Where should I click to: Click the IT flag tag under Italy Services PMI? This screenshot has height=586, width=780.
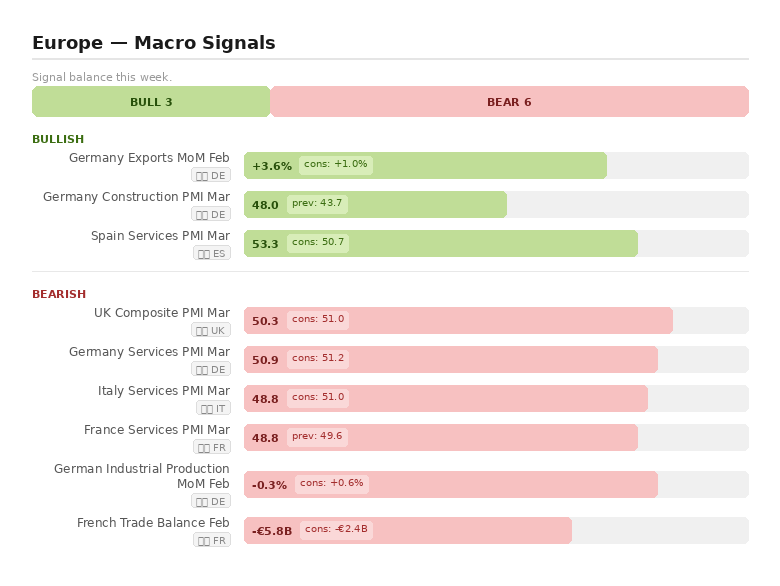click(x=213, y=408)
